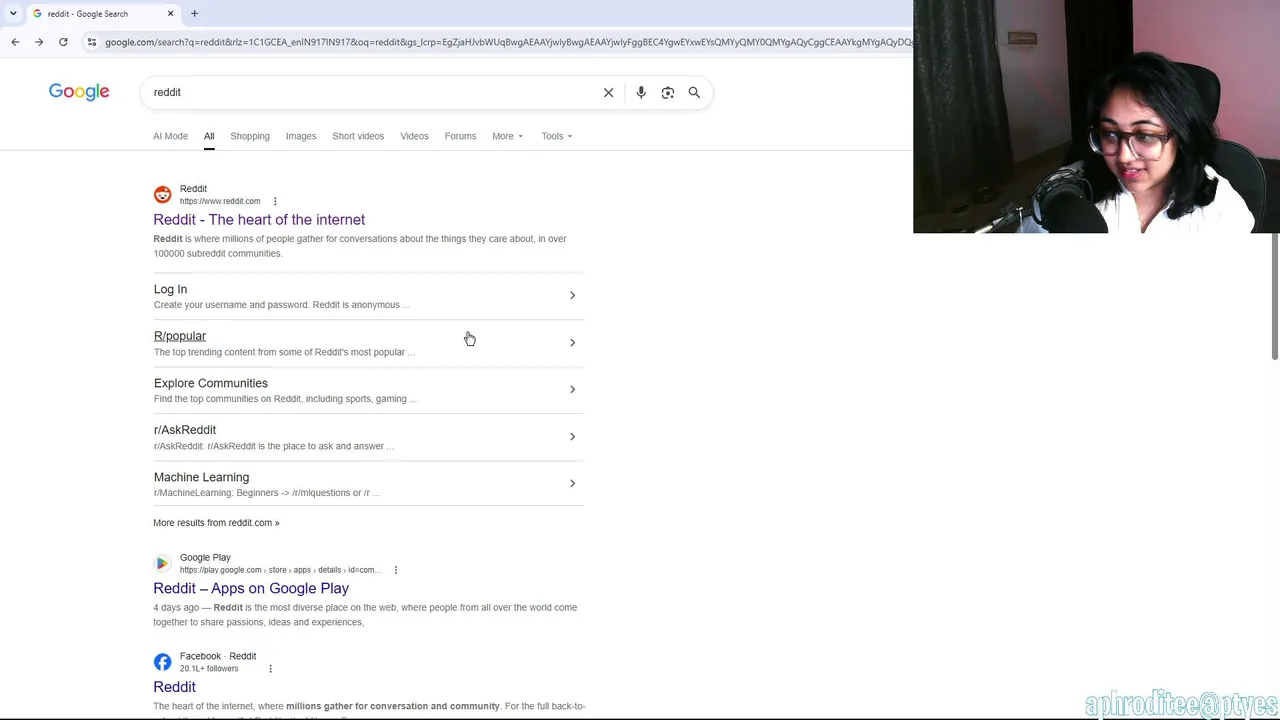This screenshot has width=1280, height=720.
Task: Reload the page with the refresh icon
Action: pyautogui.click(x=63, y=42)
